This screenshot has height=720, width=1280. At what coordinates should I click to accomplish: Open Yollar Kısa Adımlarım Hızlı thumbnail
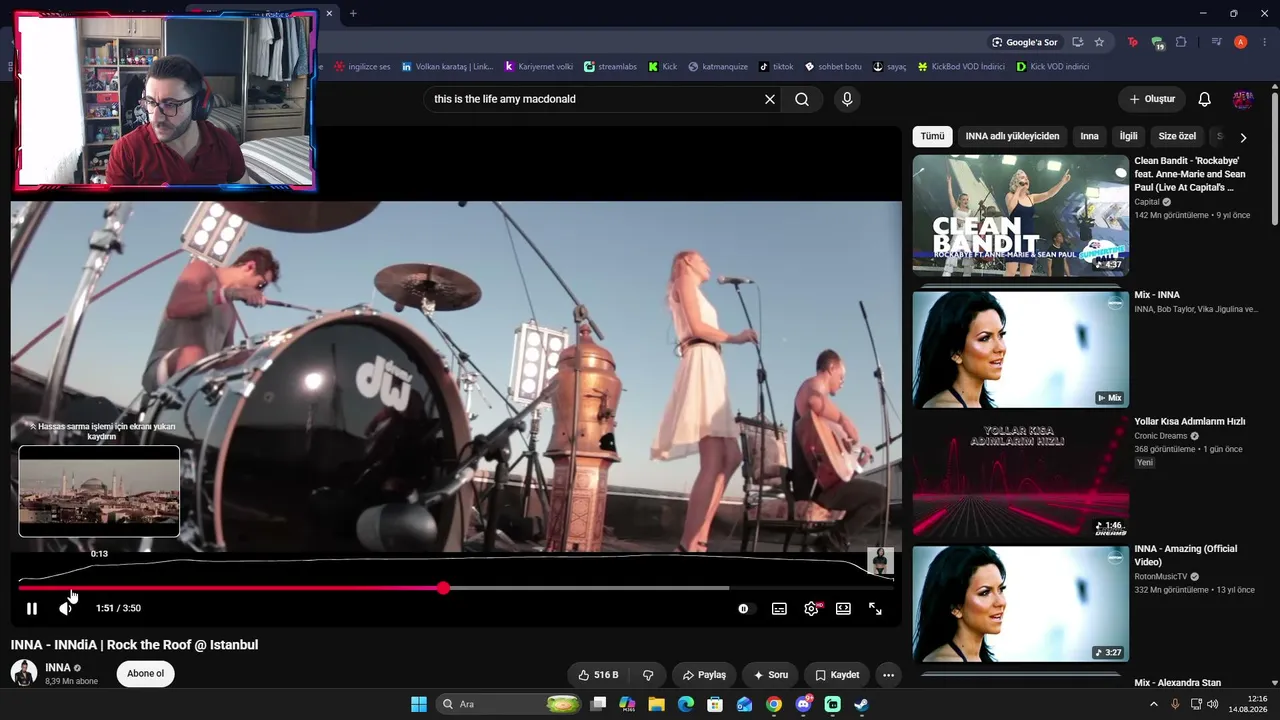(1020, 476)
